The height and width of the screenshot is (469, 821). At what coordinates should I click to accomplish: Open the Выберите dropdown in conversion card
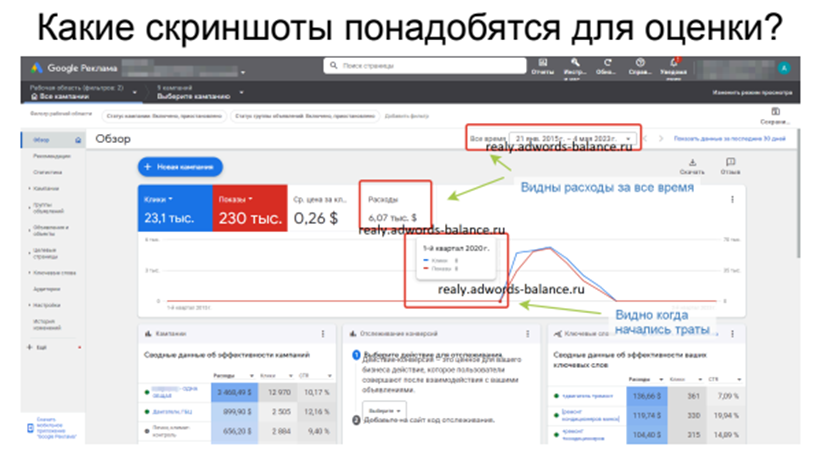(384, 411)
